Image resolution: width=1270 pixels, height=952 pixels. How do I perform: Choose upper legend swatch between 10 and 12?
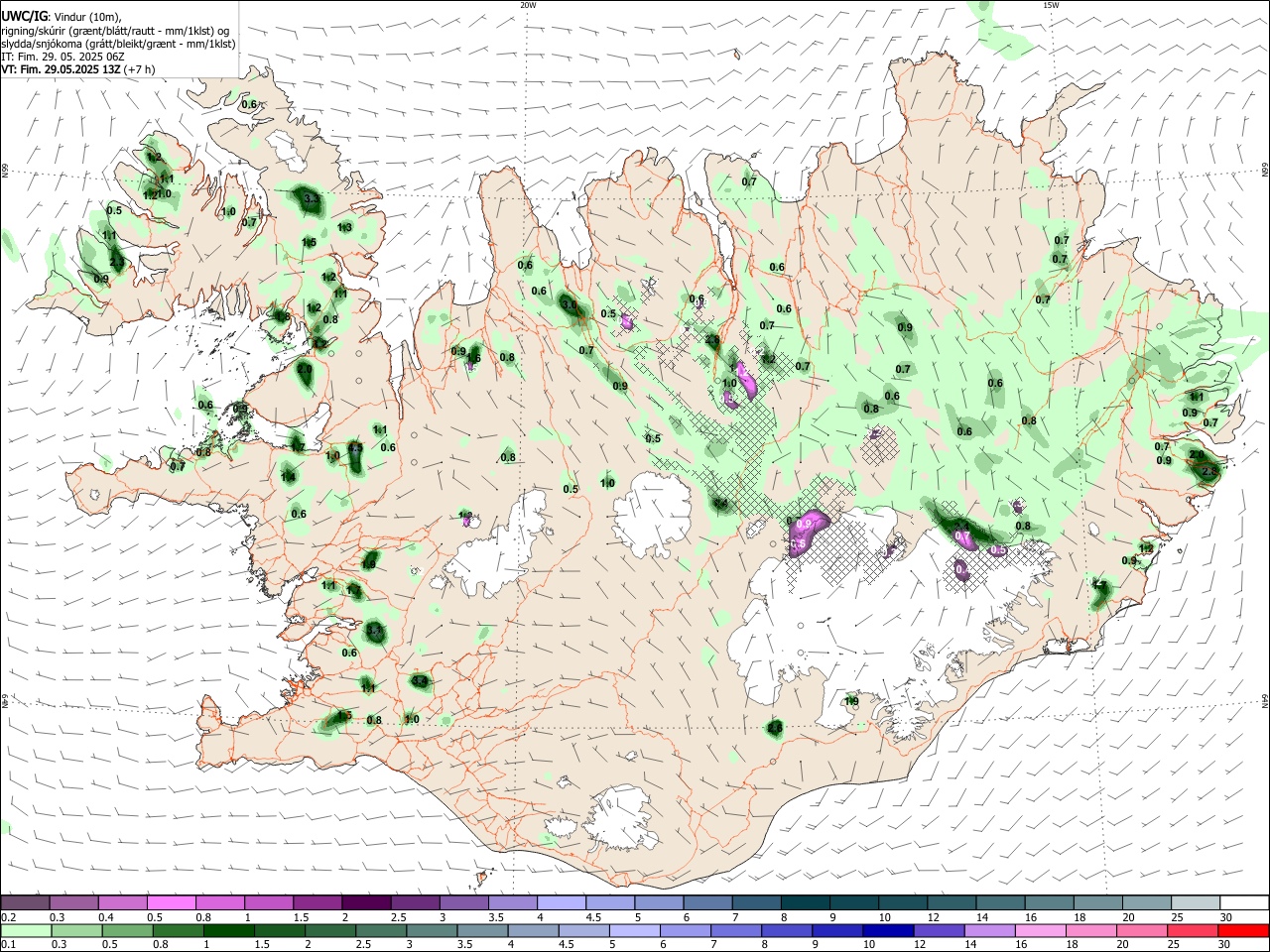pyautogui.click(x=902, y=902)
